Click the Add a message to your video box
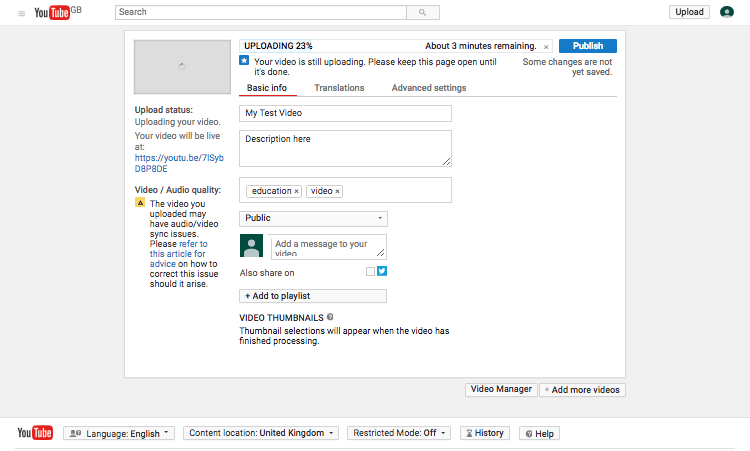Viewport: 750px width, 451px height. [x=328, y=247]
